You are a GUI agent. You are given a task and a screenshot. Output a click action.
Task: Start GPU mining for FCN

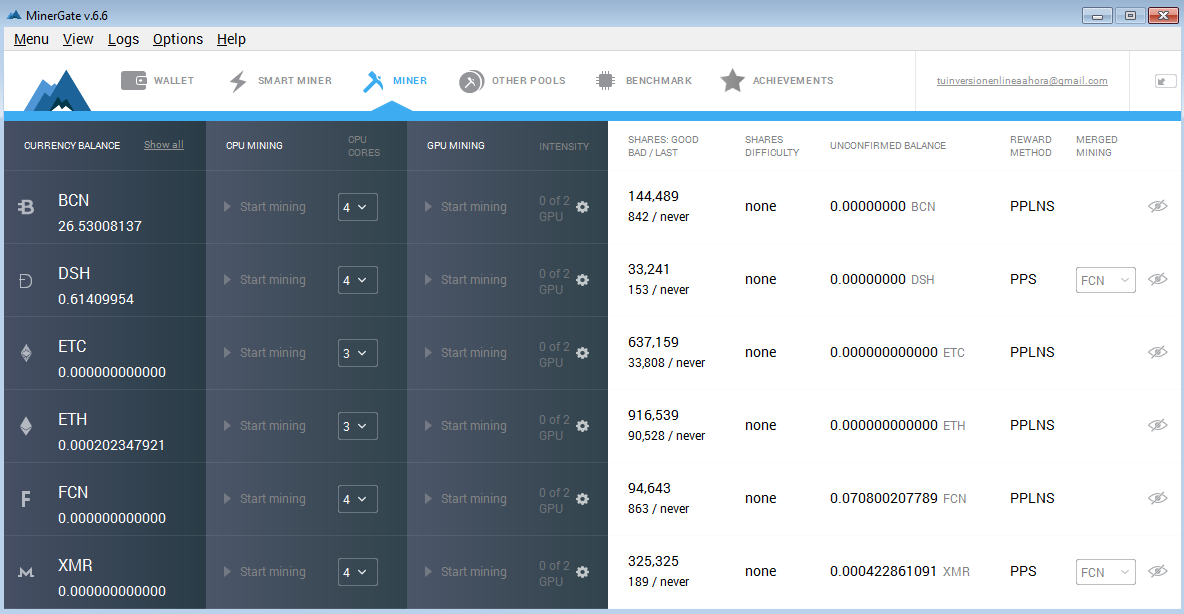(x=466, y=499)
